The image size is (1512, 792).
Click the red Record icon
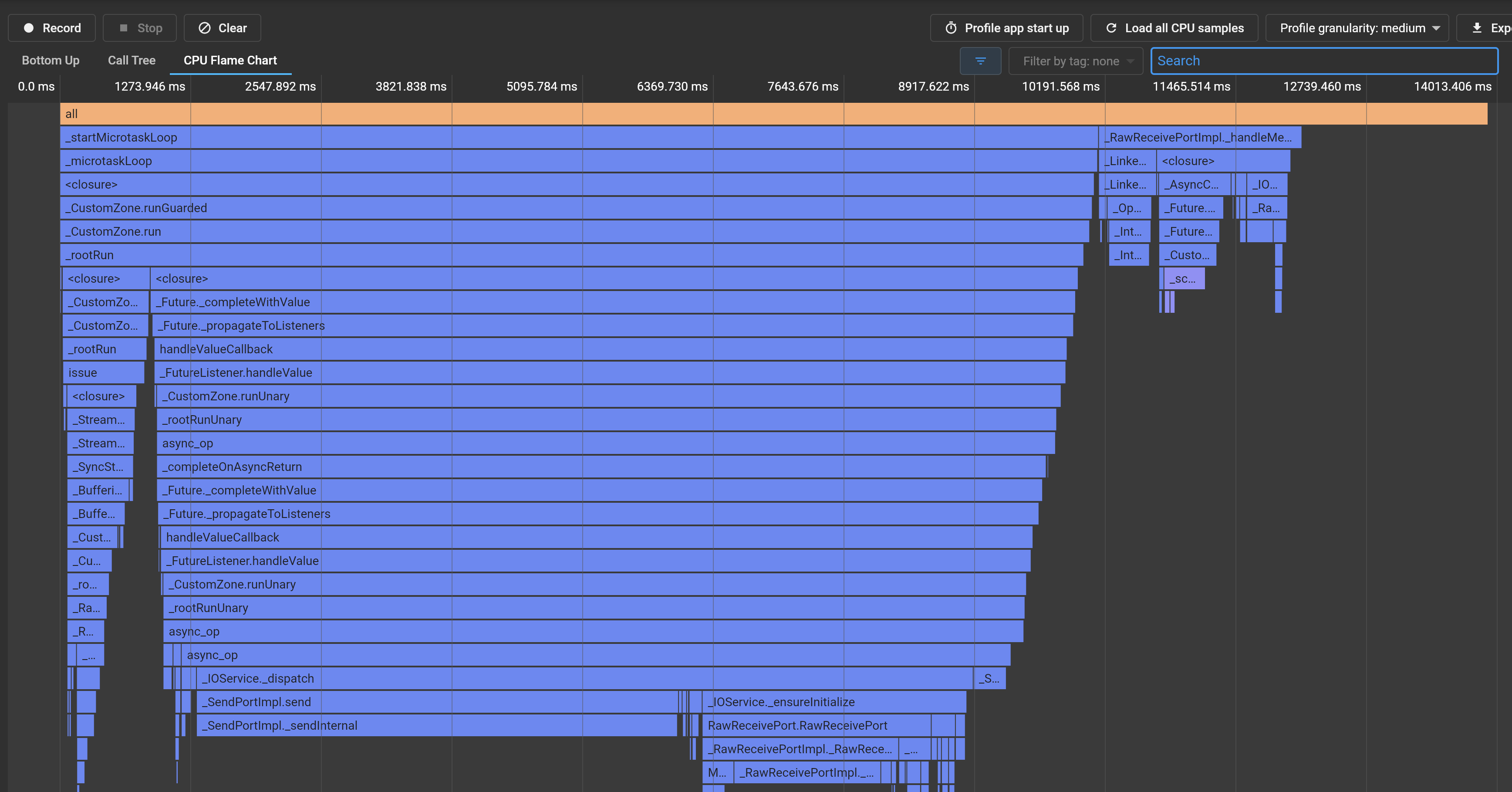28,27
